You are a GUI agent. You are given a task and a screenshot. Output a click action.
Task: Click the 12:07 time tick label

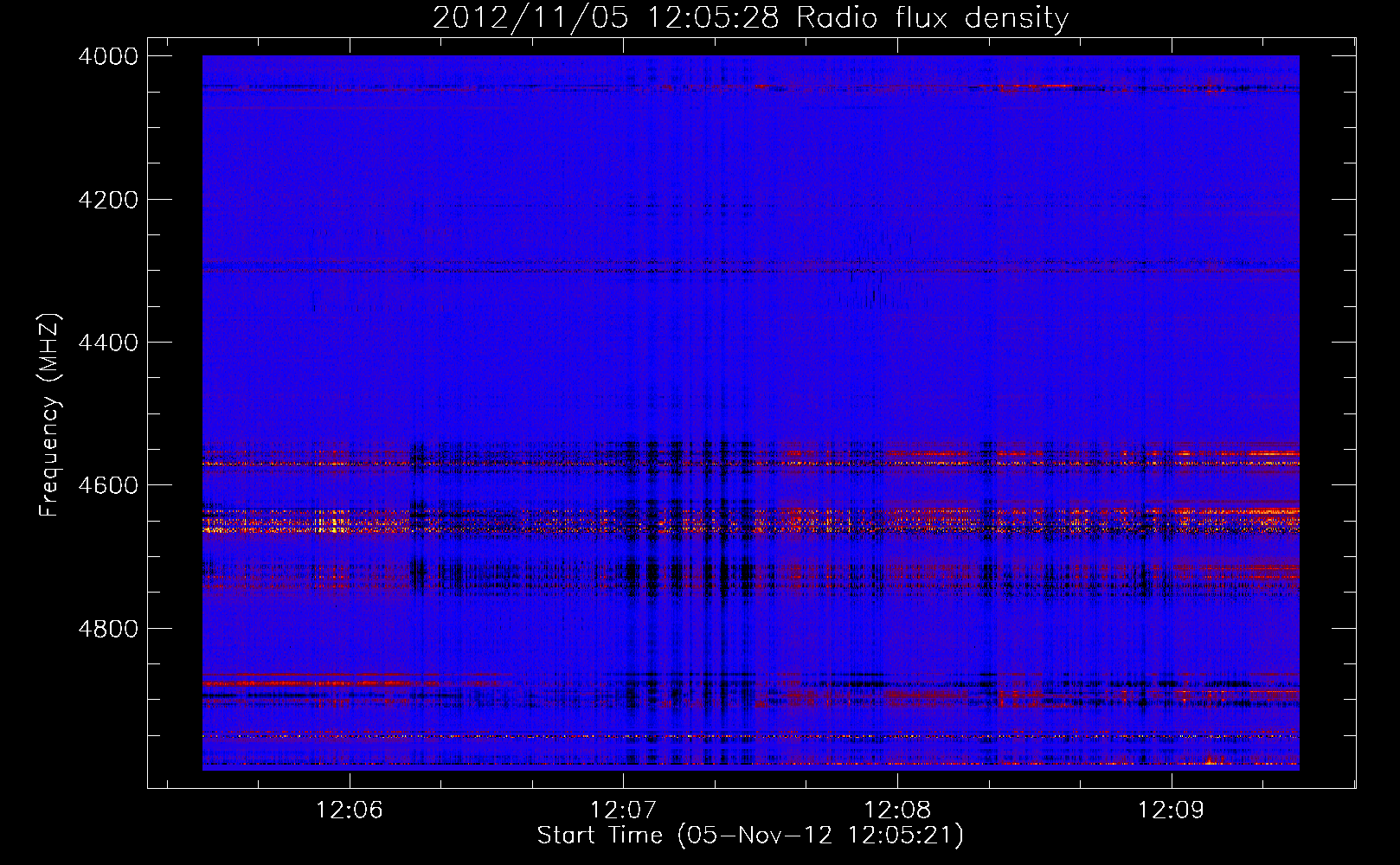tap(623, 810)
